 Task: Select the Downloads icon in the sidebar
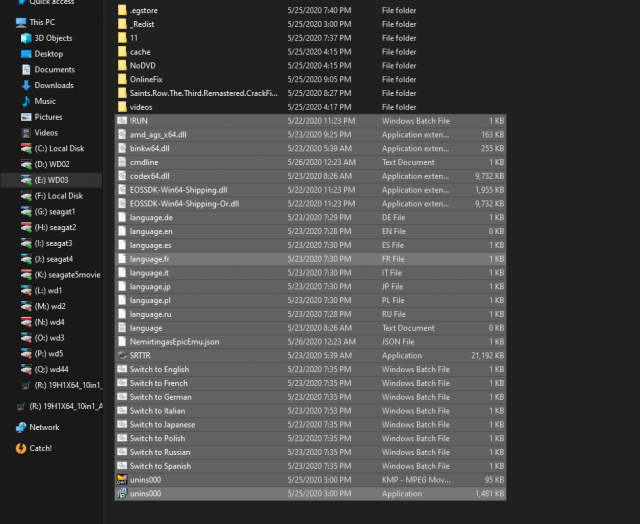coord(25,85)
